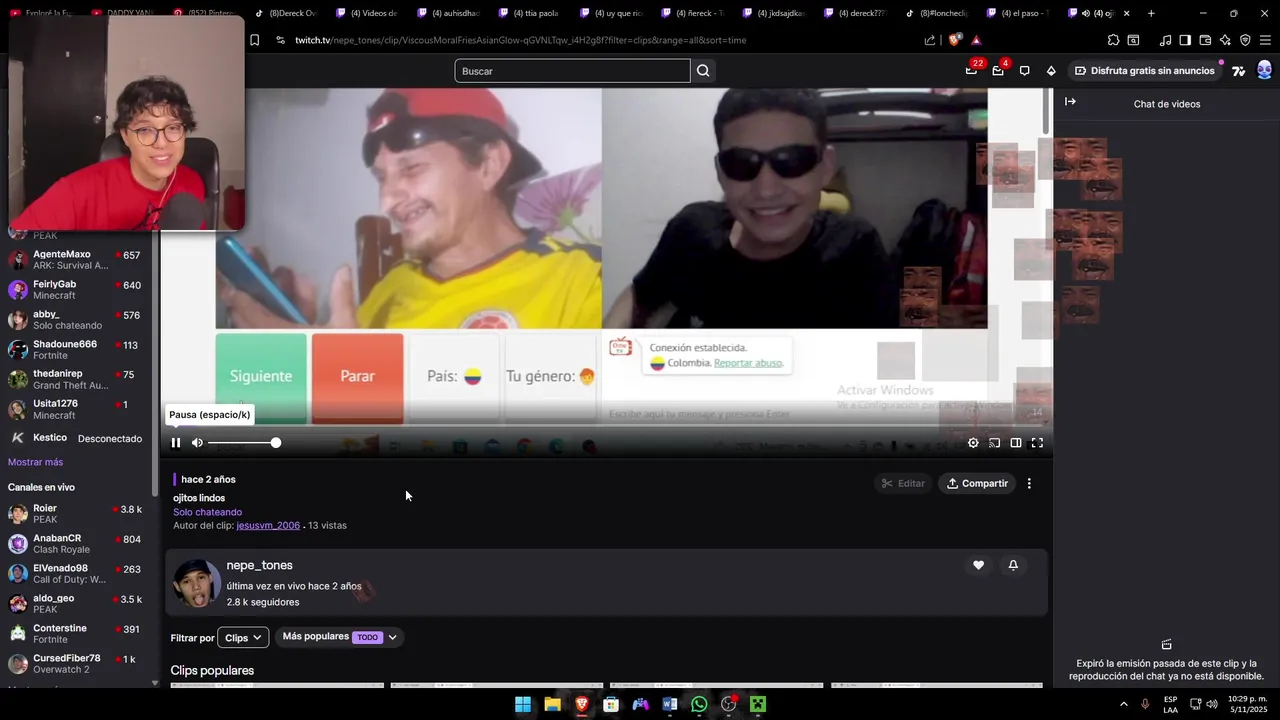Open the Twitch user avatar menu
The height and width of the screenshot is (720, 1280).
coord(1264,70)
